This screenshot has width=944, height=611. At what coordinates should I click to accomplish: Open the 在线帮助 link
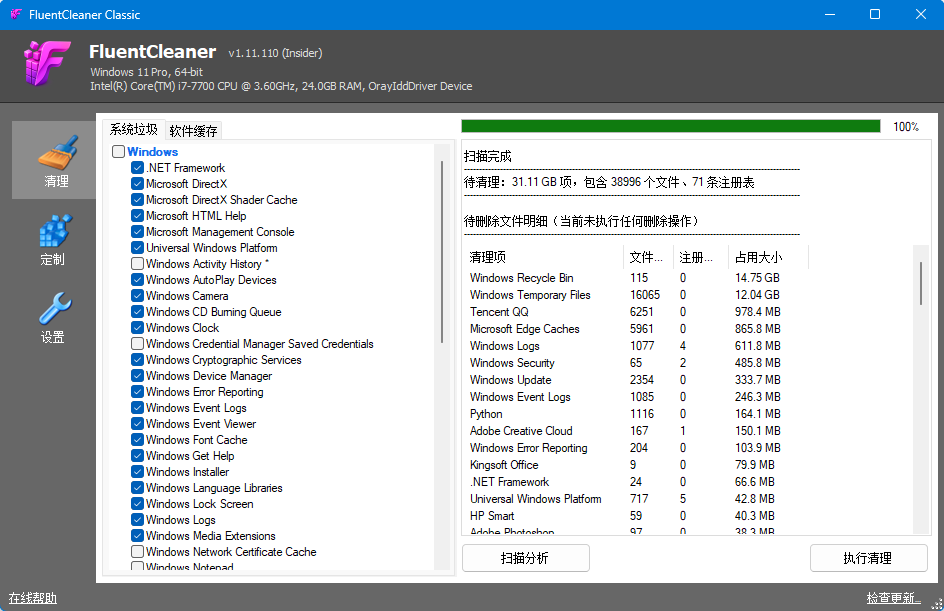33,598
